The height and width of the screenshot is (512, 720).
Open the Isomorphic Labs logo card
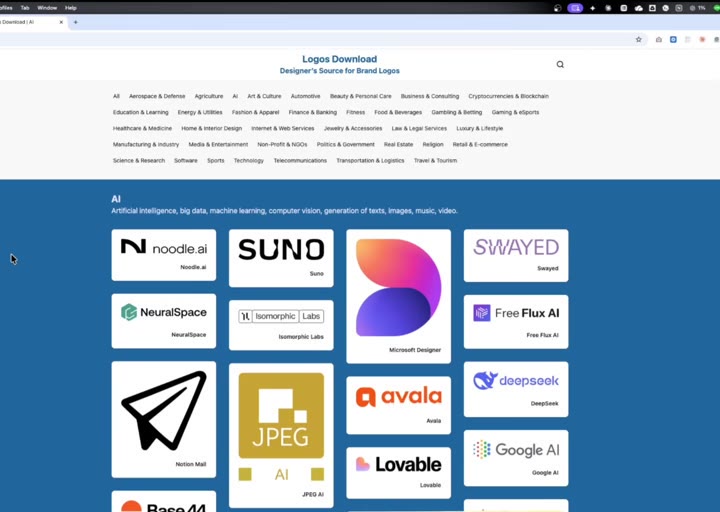coord(281,325)
